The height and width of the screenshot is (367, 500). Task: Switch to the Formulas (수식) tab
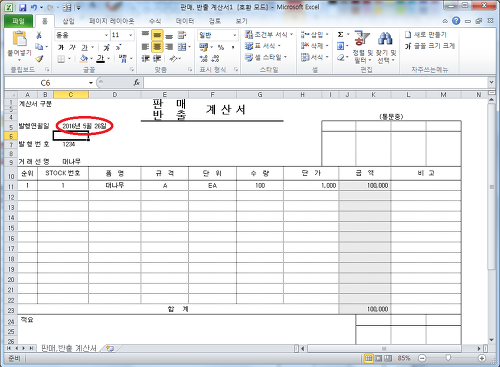click(x=155, y=21)
